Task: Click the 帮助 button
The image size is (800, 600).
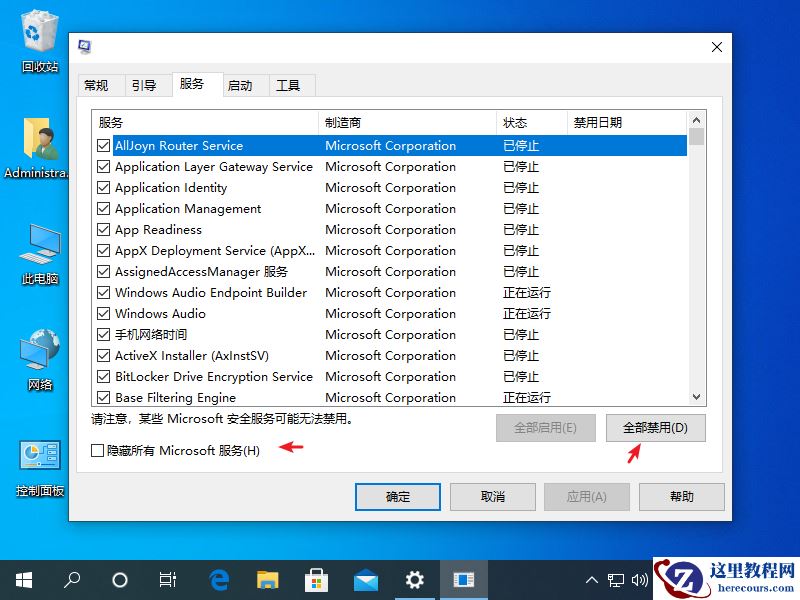Action: (681, 496)
